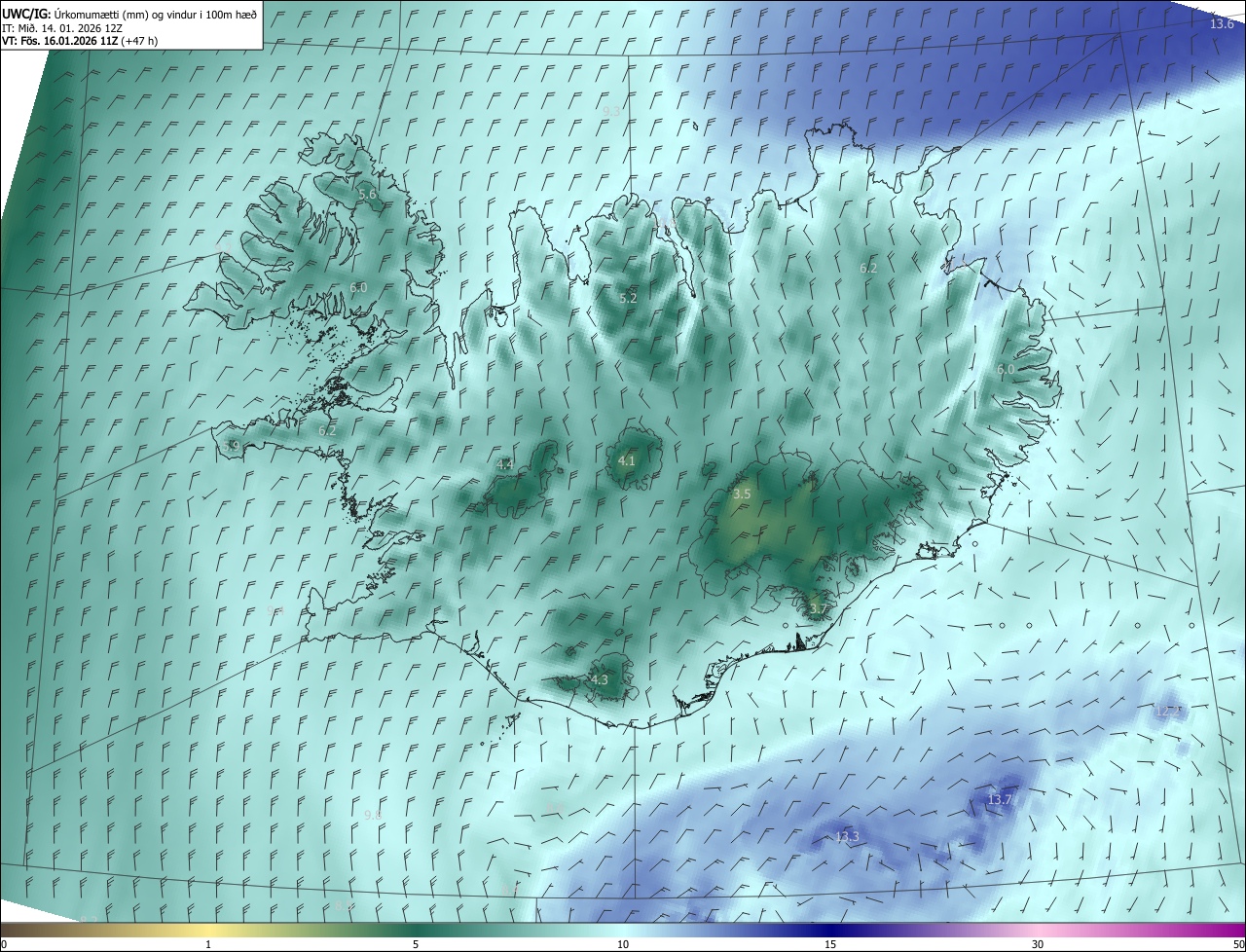
Task: Click the title 'Úrkomumætti (mm) og vindur í 100m hæð'
Action: click(154, 14)
